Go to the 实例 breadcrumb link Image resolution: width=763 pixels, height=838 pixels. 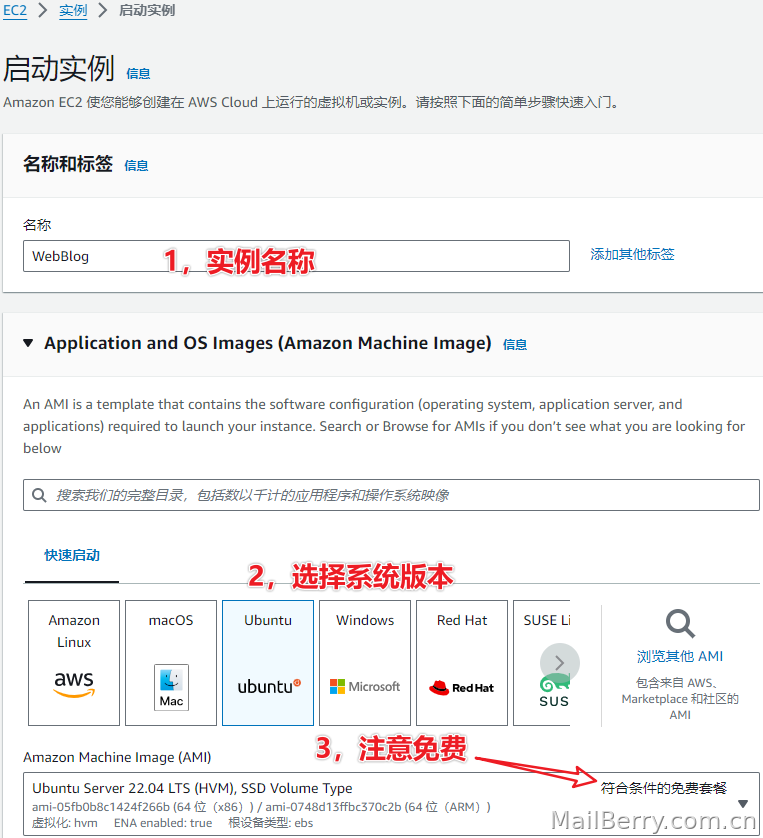pos(73,10)
